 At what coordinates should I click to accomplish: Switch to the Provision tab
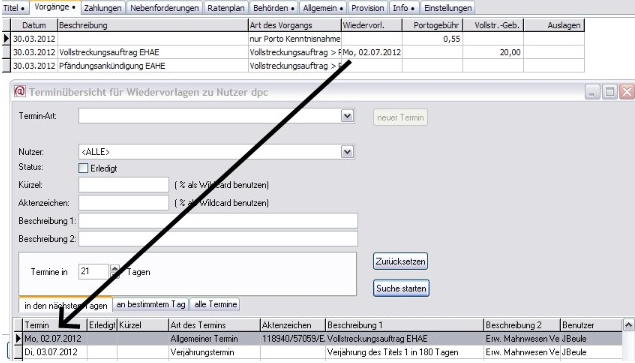coord(368,8)
